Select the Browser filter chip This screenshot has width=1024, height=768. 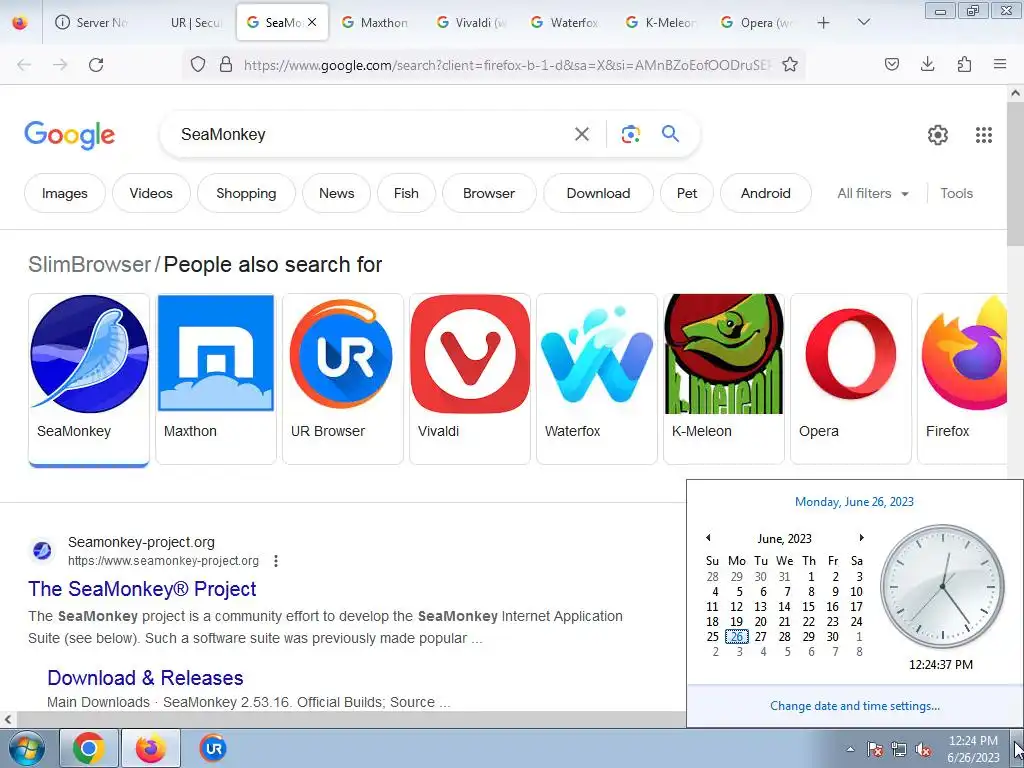[x=489, y=193]
